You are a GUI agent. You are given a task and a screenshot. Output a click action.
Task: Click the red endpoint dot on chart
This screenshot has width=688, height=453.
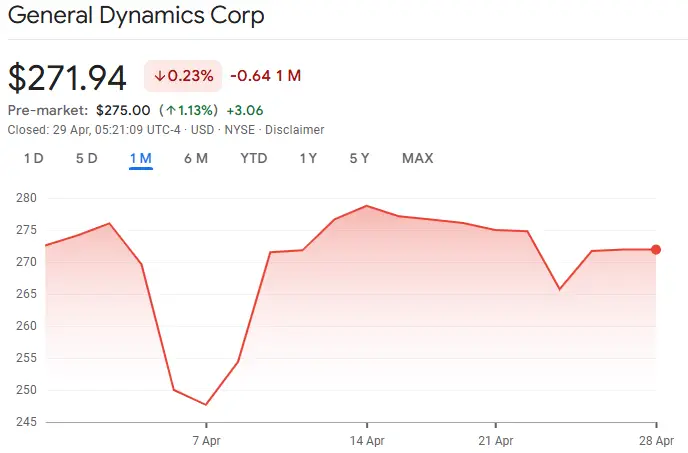pos(656,250)
